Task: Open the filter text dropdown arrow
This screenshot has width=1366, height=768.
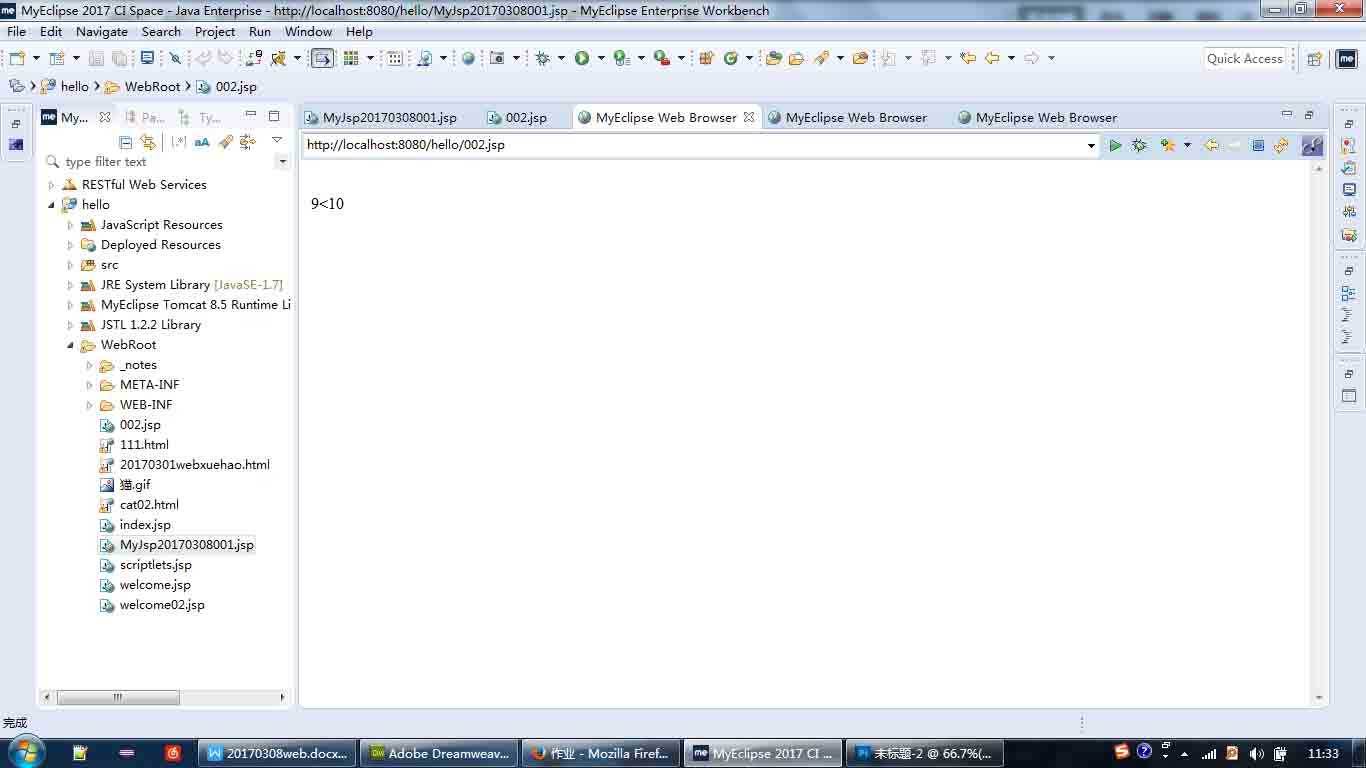Action: (x=283, y=162)
